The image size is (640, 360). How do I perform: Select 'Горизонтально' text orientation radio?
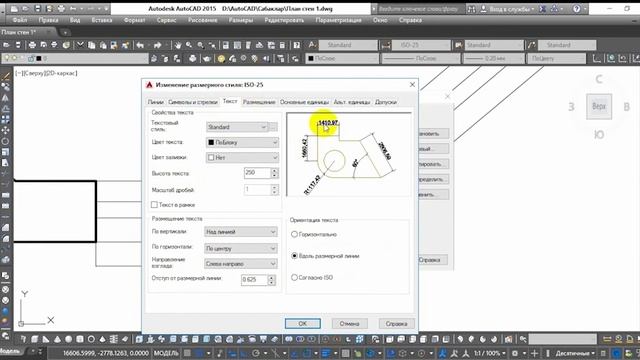coord(294,234)
